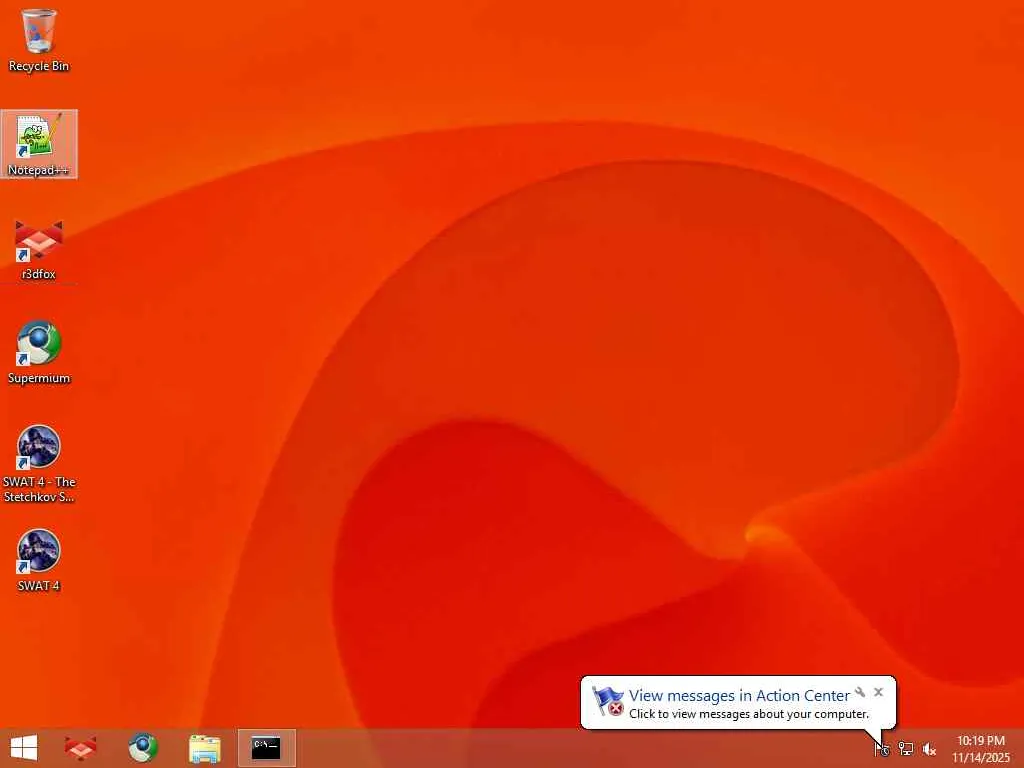Image resolution: width=1024 pixels, height=768 pixels.
Task: Select the Notepad++ desktop shortcut
Action: click(39, 144)
